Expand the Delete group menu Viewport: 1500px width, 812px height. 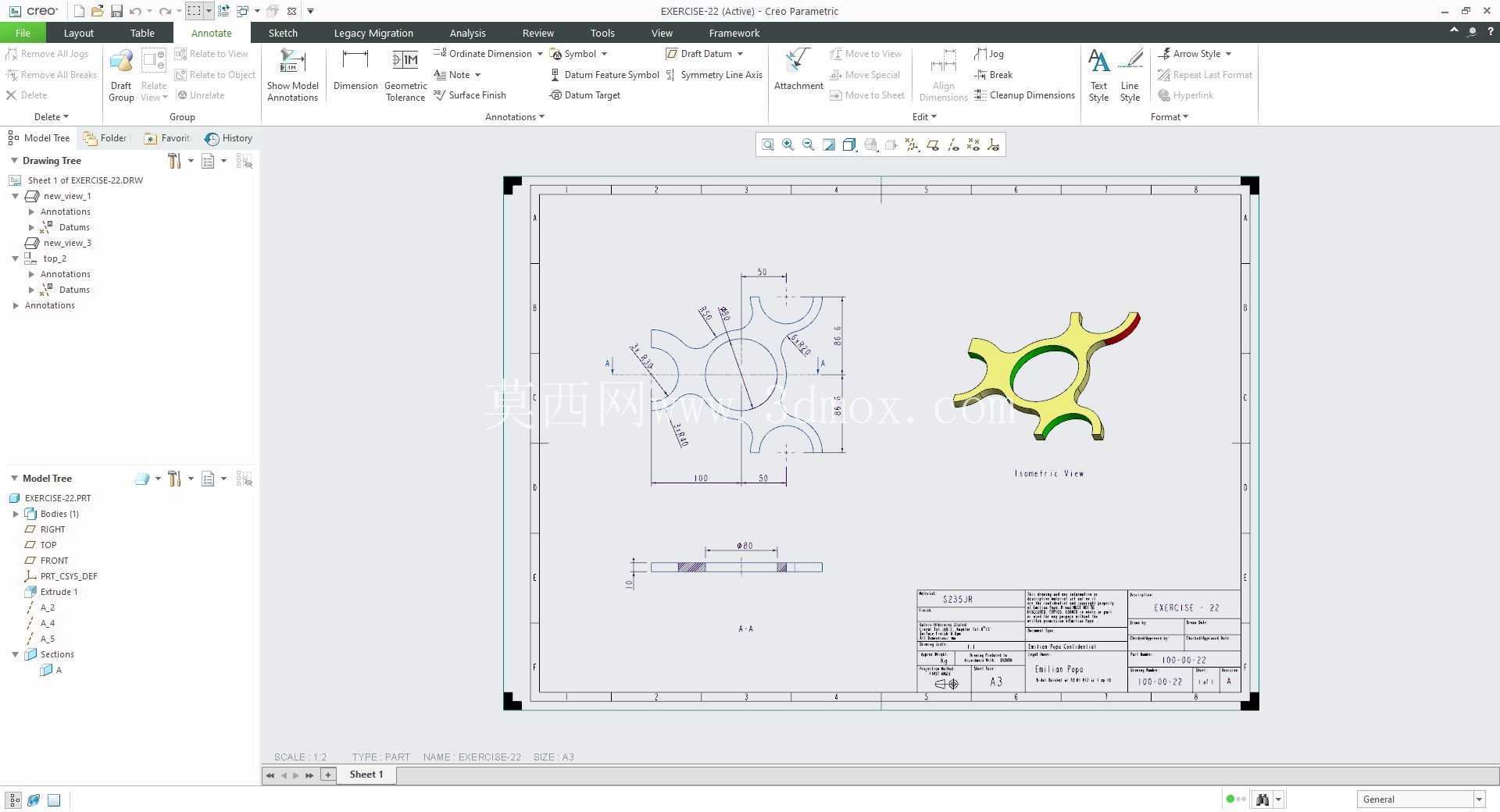tap(52, 117)
